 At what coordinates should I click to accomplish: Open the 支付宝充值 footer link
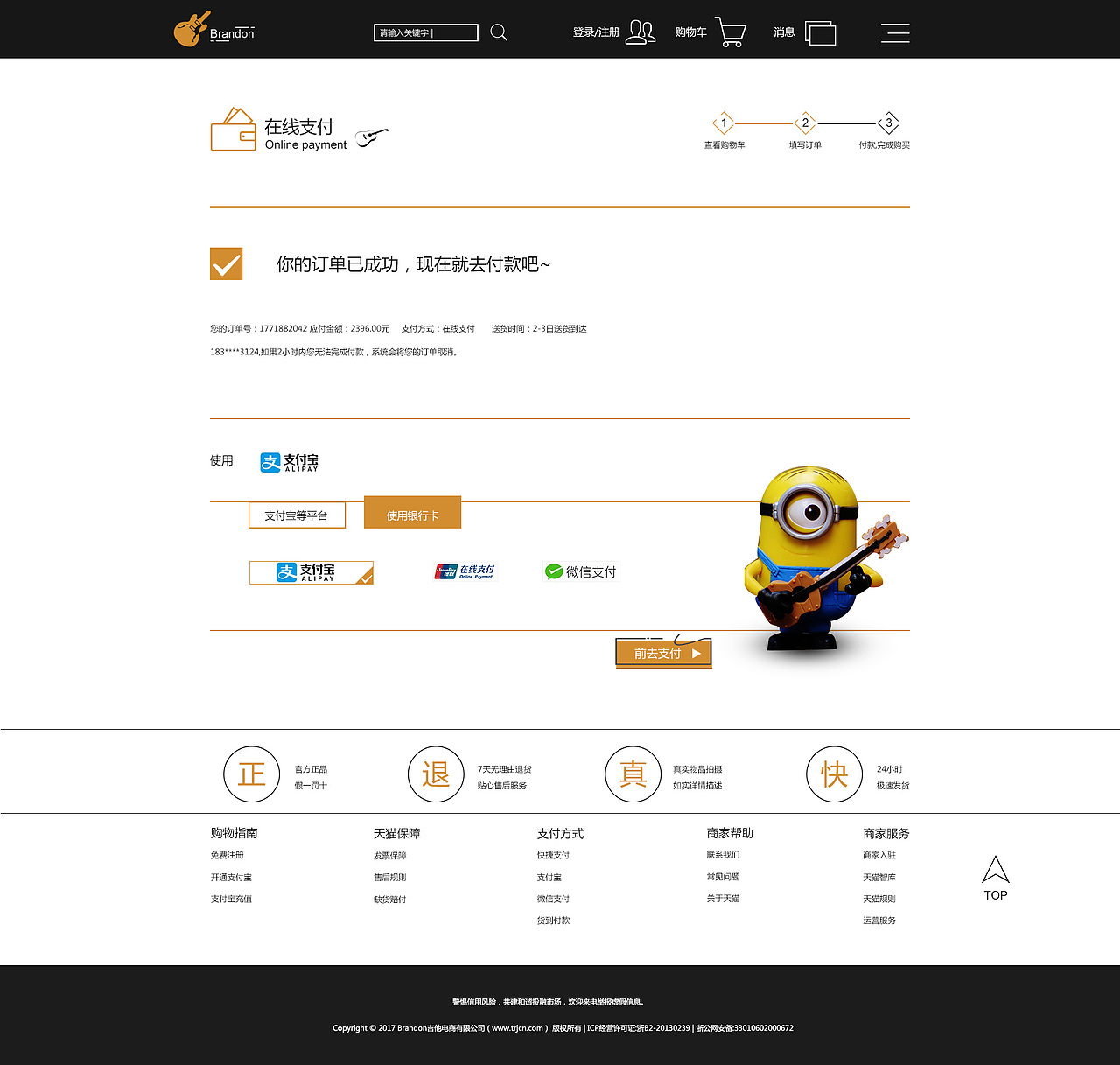tap(231, 899)
